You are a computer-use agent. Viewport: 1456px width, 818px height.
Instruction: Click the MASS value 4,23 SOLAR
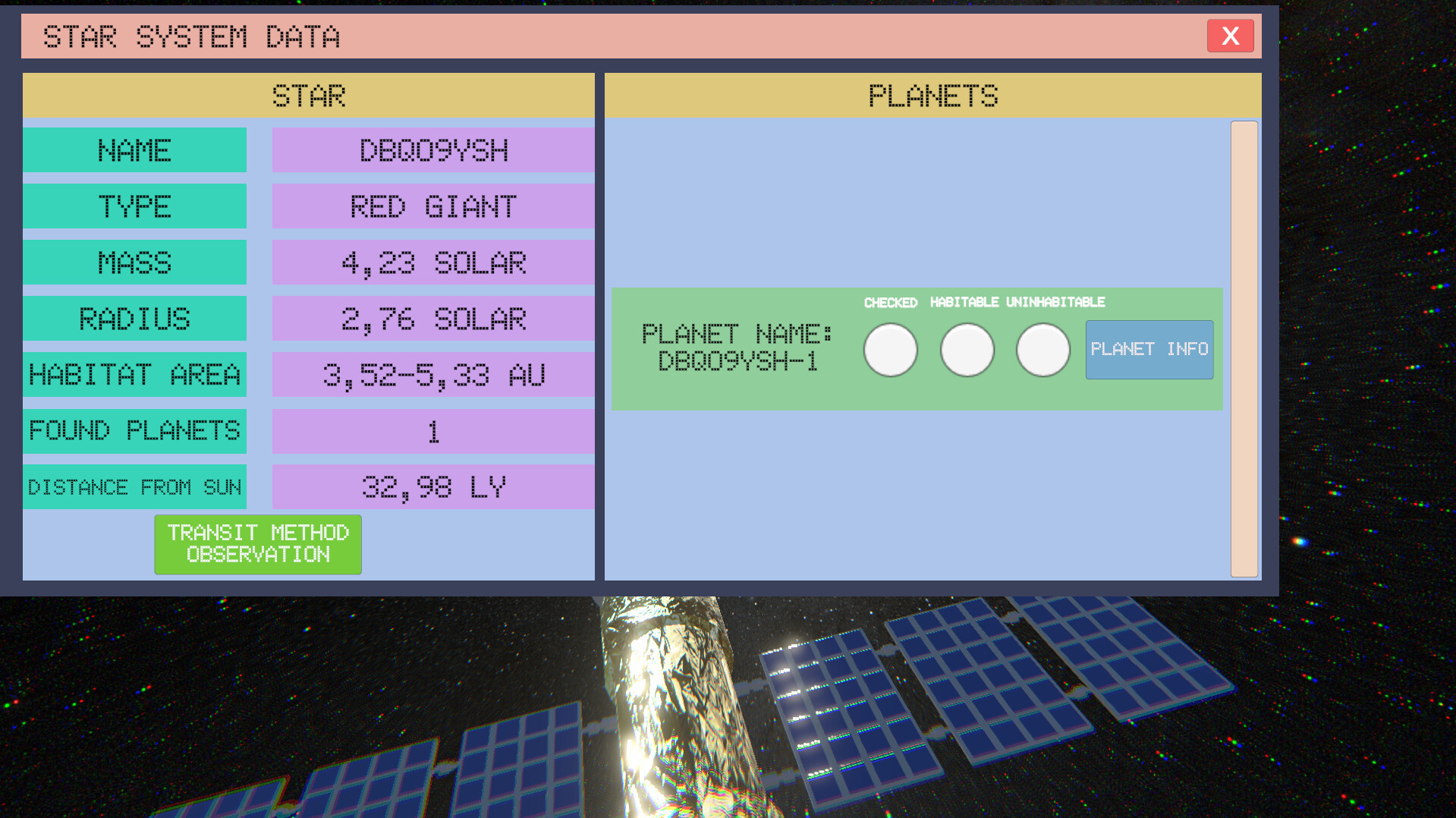pos(432,262)
